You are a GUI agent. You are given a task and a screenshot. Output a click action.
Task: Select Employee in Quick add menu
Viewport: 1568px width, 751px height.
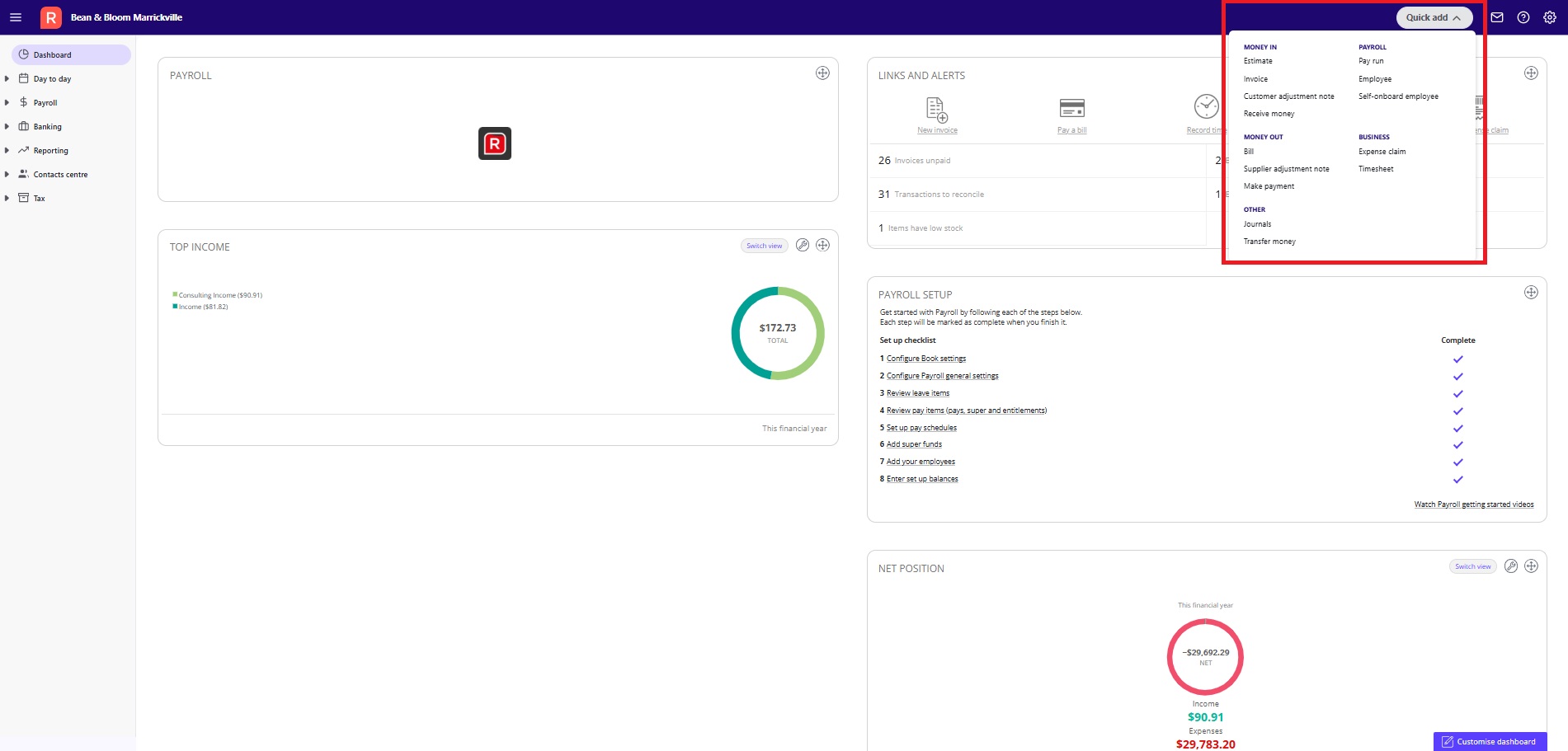click(x=1375, y=79)
